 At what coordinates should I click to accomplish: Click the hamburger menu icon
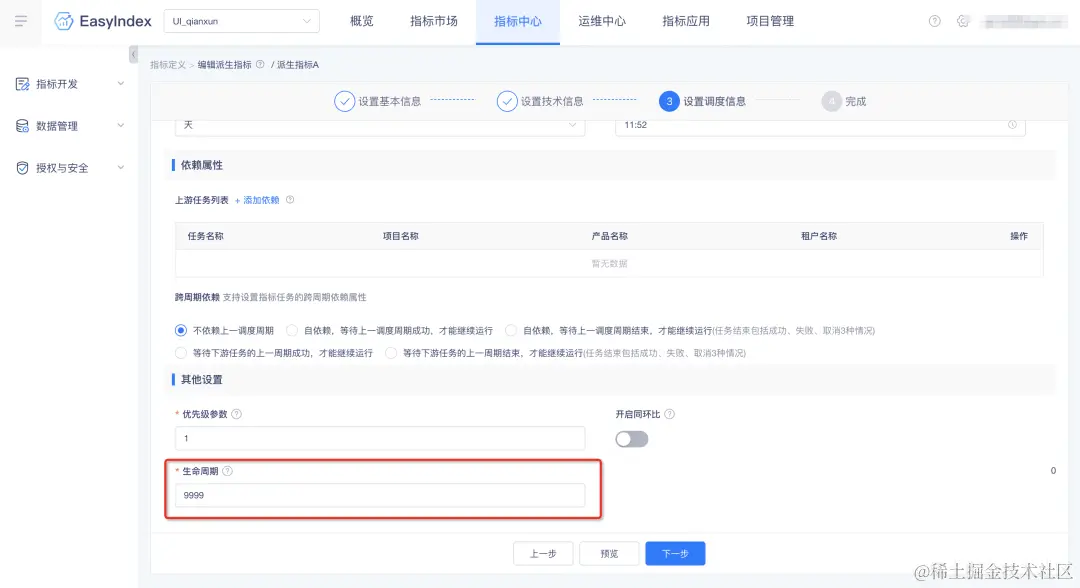(x=21, y=21)
